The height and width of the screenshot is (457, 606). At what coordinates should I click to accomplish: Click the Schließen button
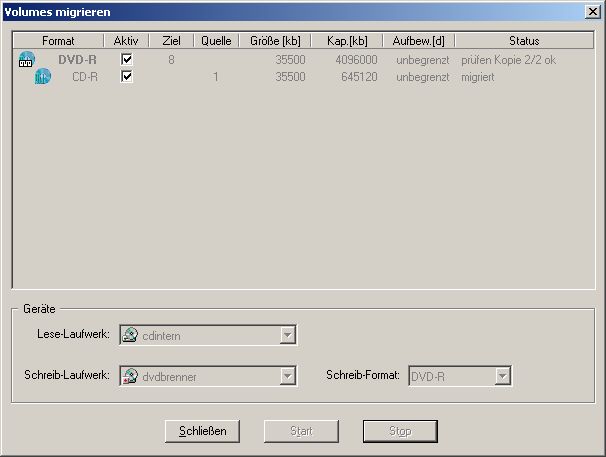[x=203, y=431]
